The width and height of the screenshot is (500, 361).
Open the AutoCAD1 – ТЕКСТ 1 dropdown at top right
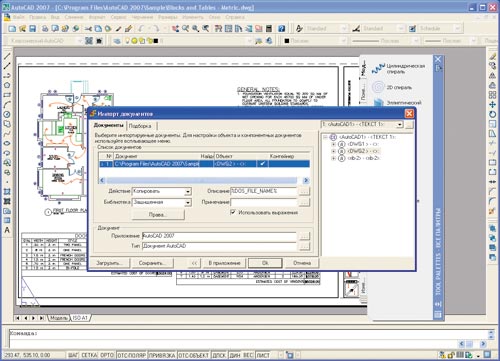(399, 125)
